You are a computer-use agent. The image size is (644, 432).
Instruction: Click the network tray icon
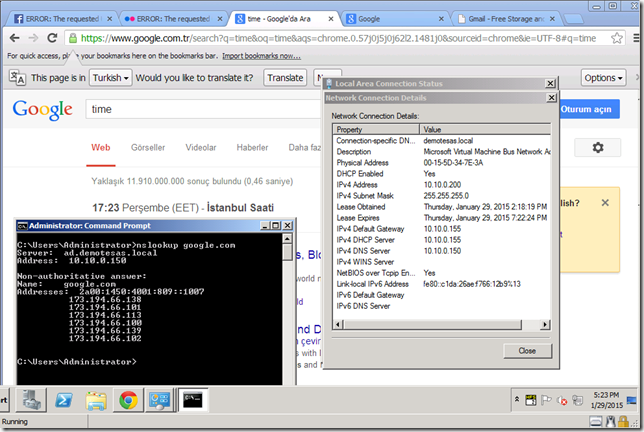577,400
